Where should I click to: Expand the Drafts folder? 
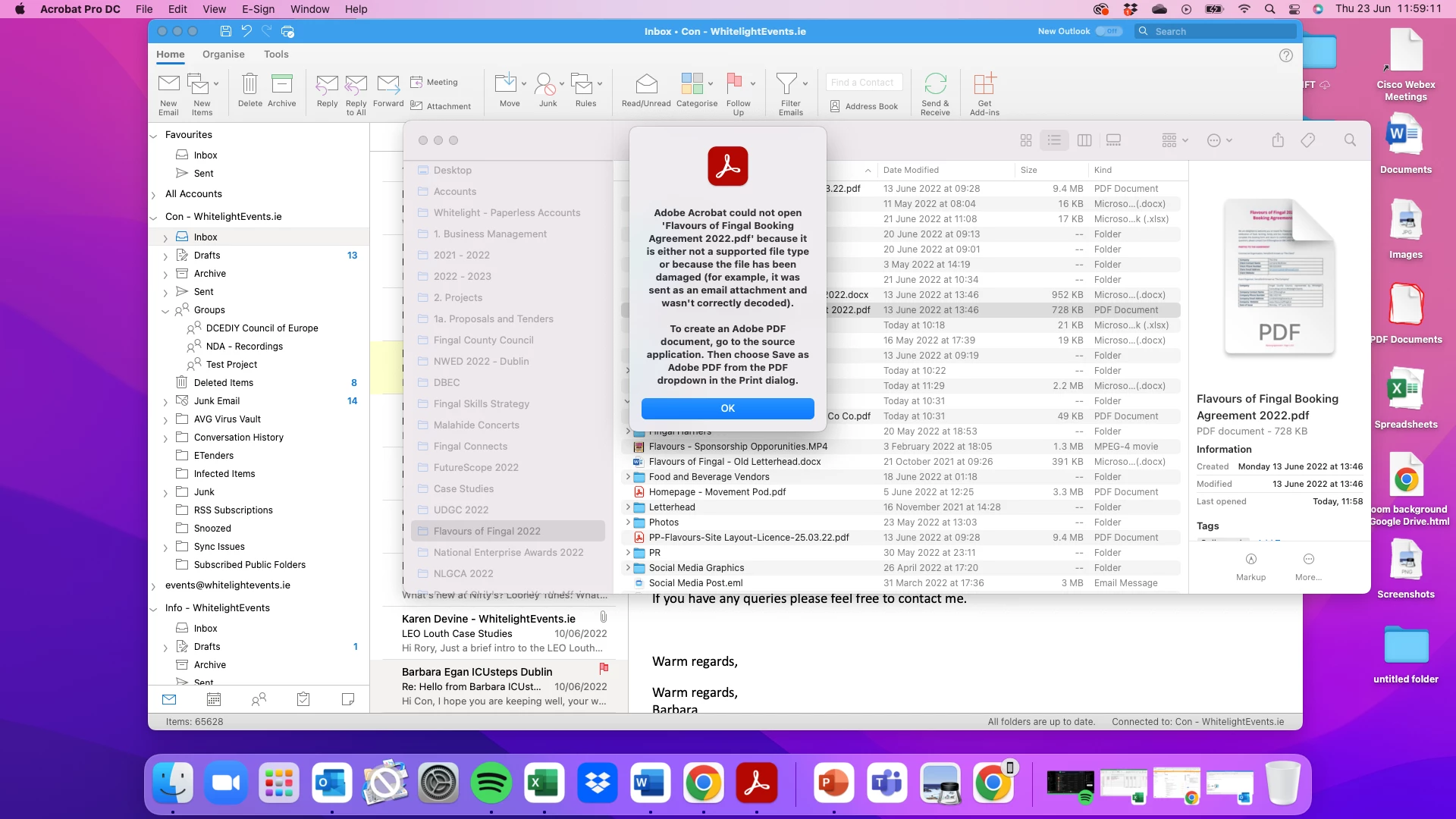pos(165,256)
